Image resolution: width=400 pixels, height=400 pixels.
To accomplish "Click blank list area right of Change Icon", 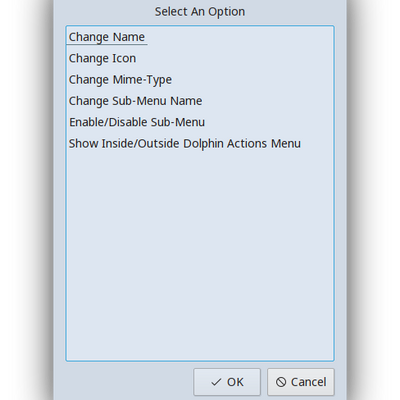I will pos(233,58).
